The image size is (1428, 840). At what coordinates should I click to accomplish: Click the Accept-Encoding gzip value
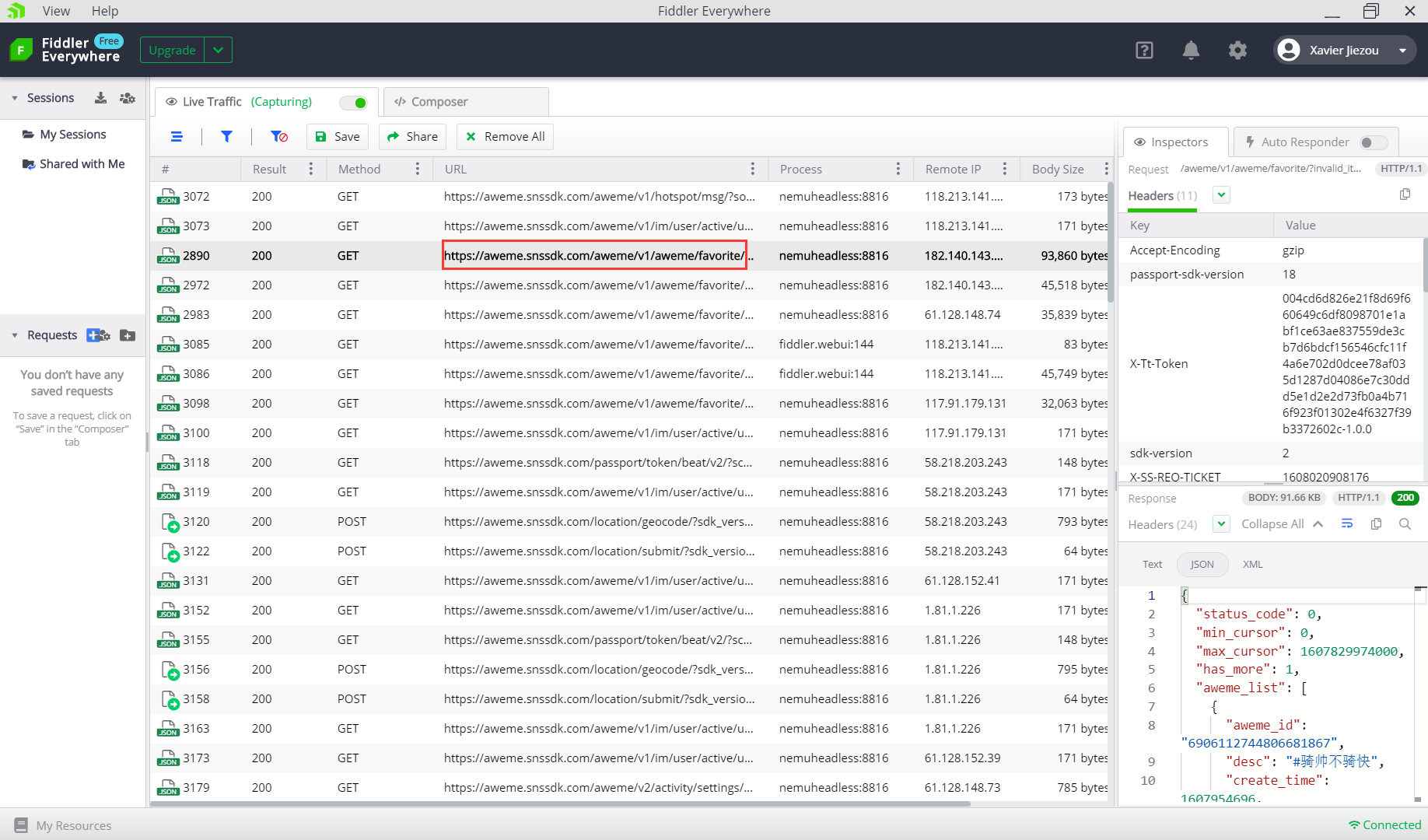click(x=1293, y=250)
